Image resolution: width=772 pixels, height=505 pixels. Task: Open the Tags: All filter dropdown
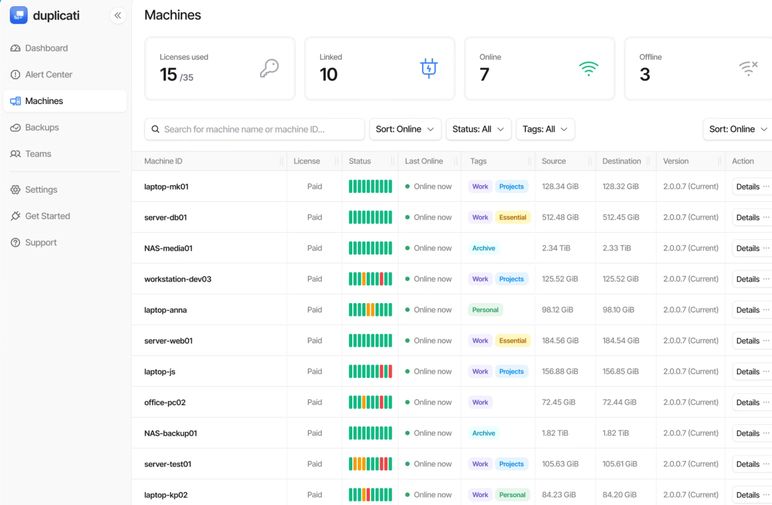click(x=545, y=129)
